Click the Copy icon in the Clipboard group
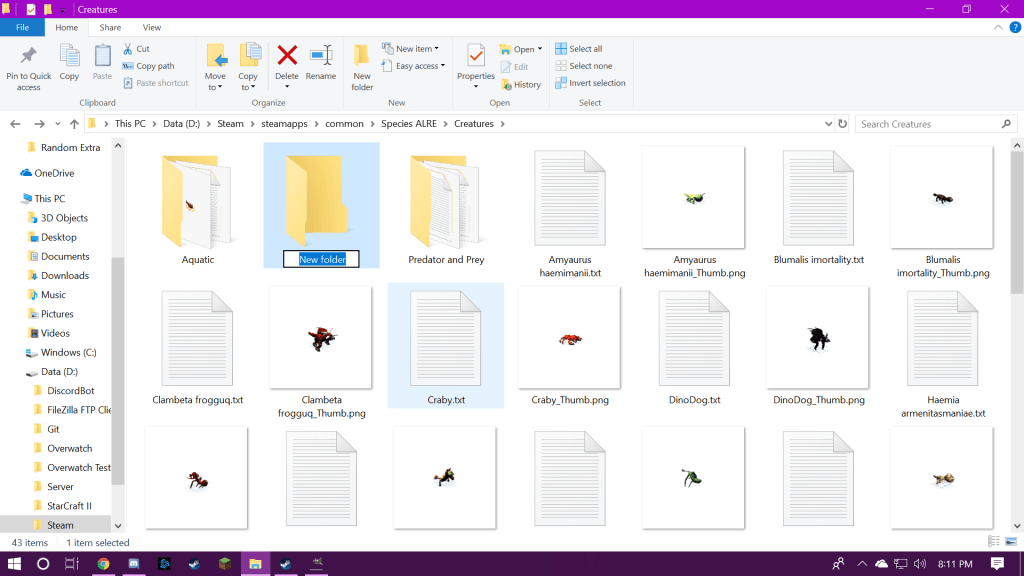1024x576 pixels. (x=69, y=56)
